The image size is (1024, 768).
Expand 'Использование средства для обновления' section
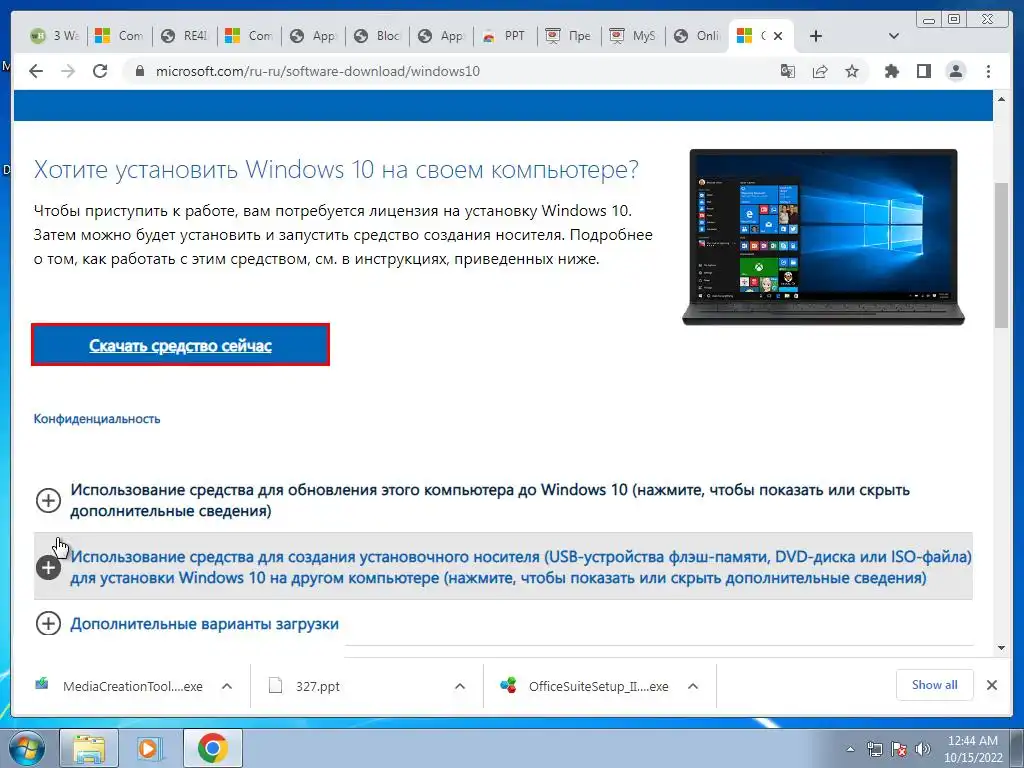(503, 500)
